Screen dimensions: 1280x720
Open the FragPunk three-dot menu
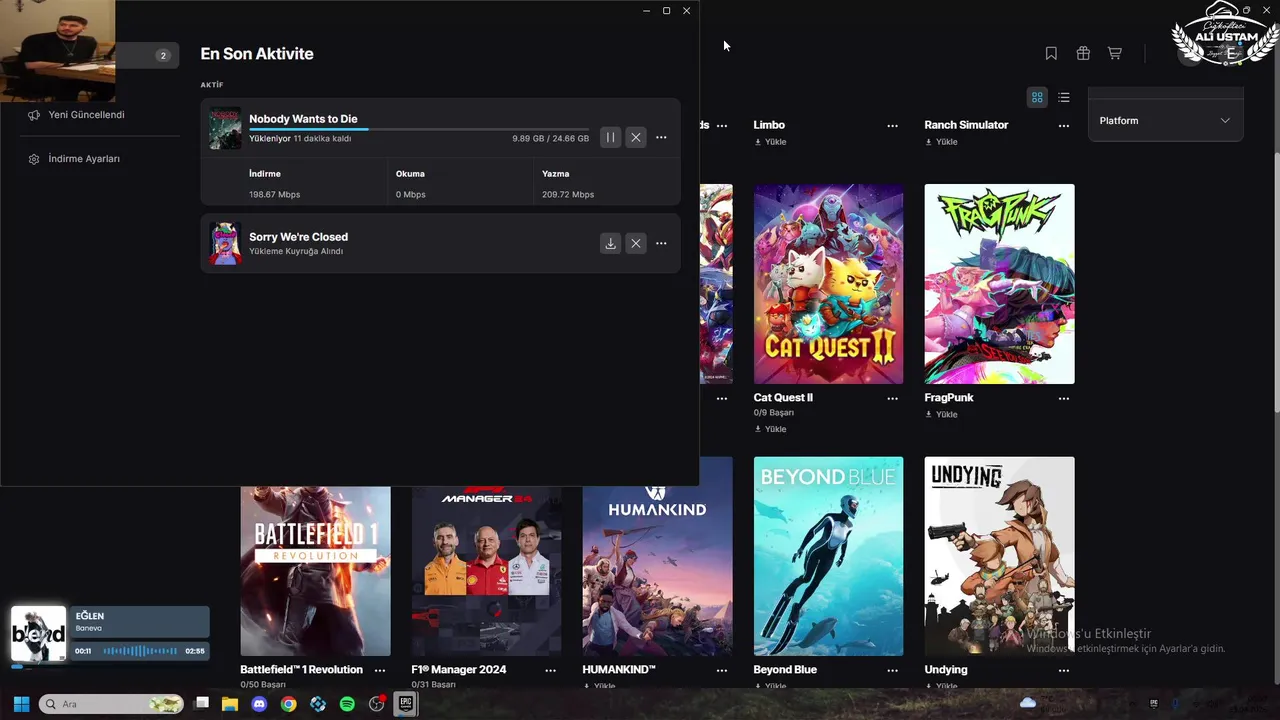coord(1064,398)
